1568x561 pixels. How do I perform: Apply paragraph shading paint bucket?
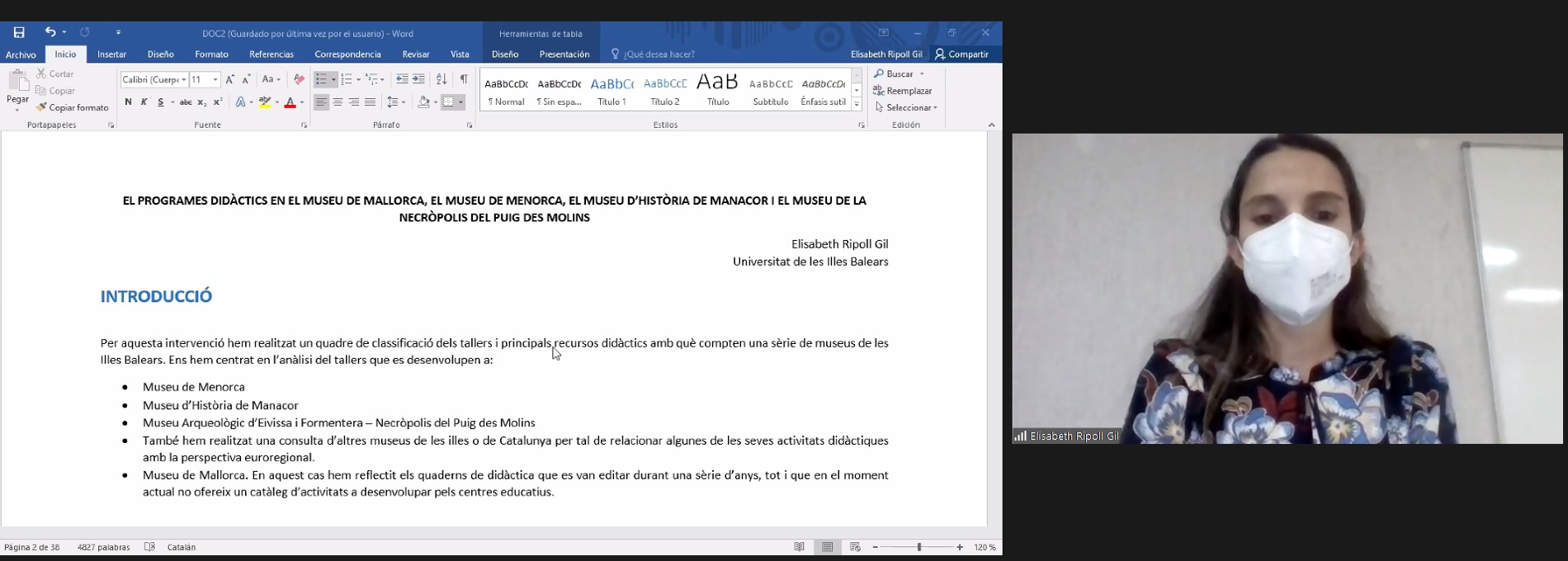click(423, 102)
